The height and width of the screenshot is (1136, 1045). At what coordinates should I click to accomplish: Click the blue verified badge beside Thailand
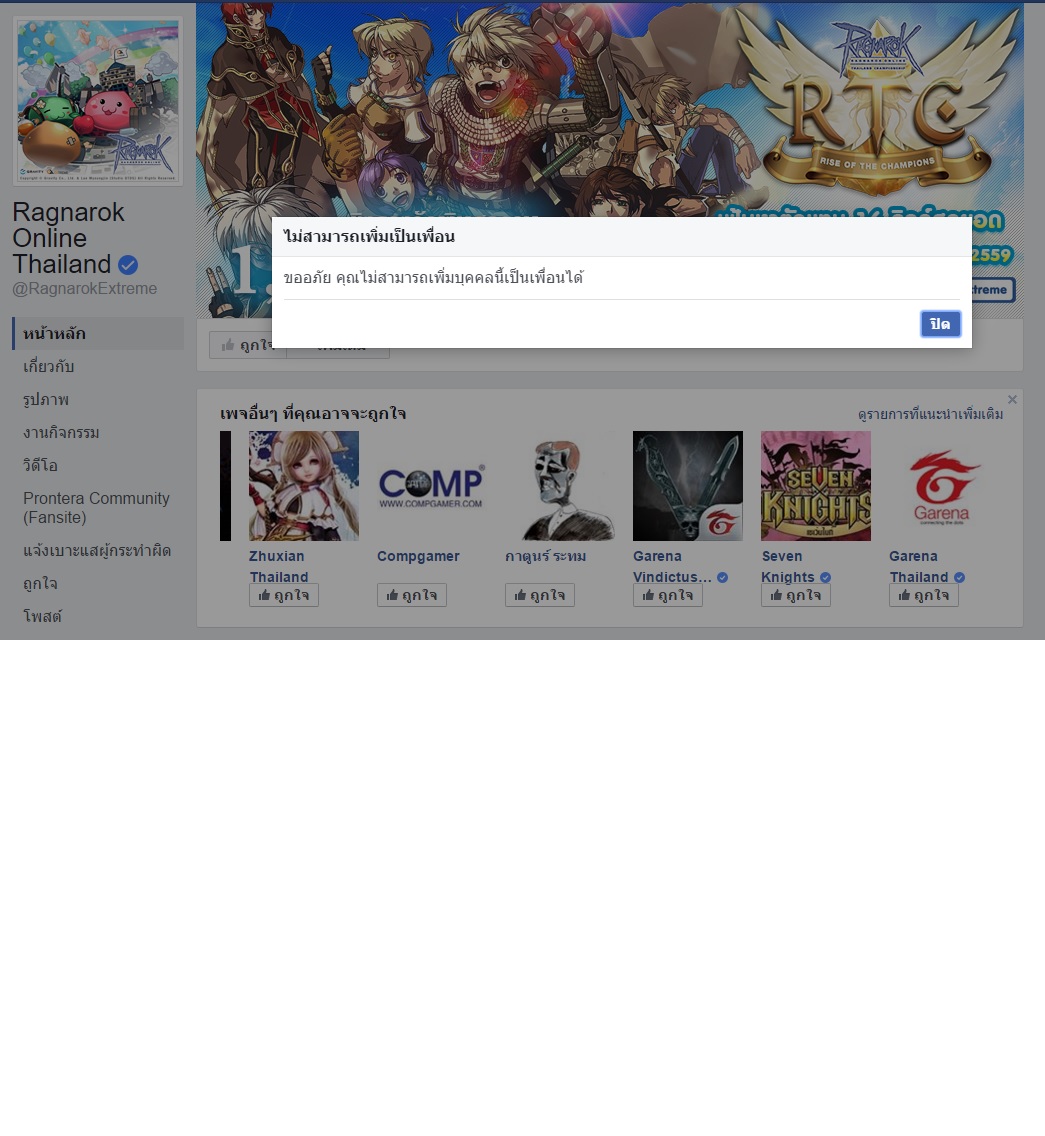128,265
